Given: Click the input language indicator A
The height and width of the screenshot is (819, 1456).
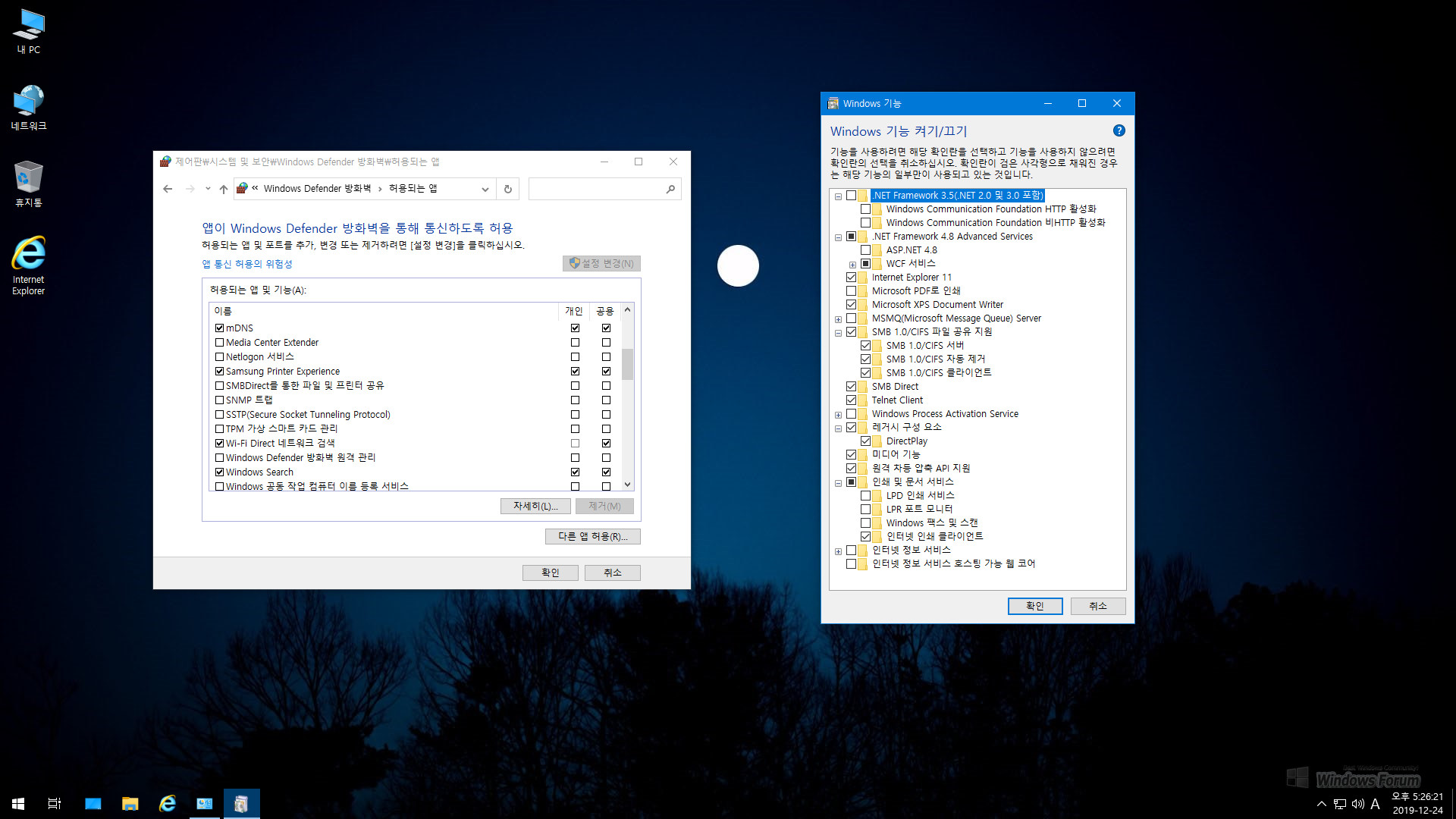Looking at the screenshot, I should (x=1375, y=804).
